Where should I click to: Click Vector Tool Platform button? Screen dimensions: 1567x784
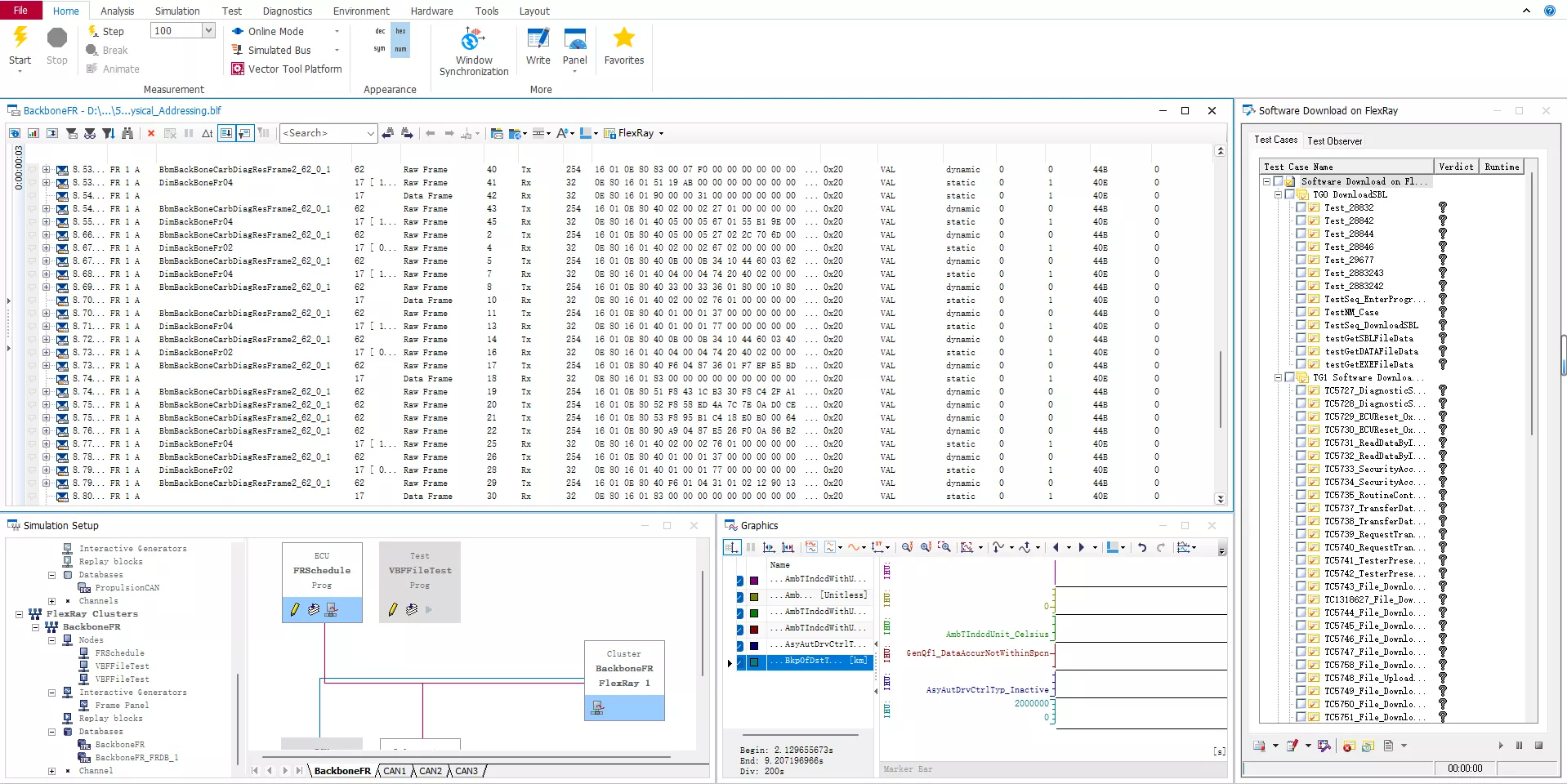pyautogui.click(x=287, y=69)
